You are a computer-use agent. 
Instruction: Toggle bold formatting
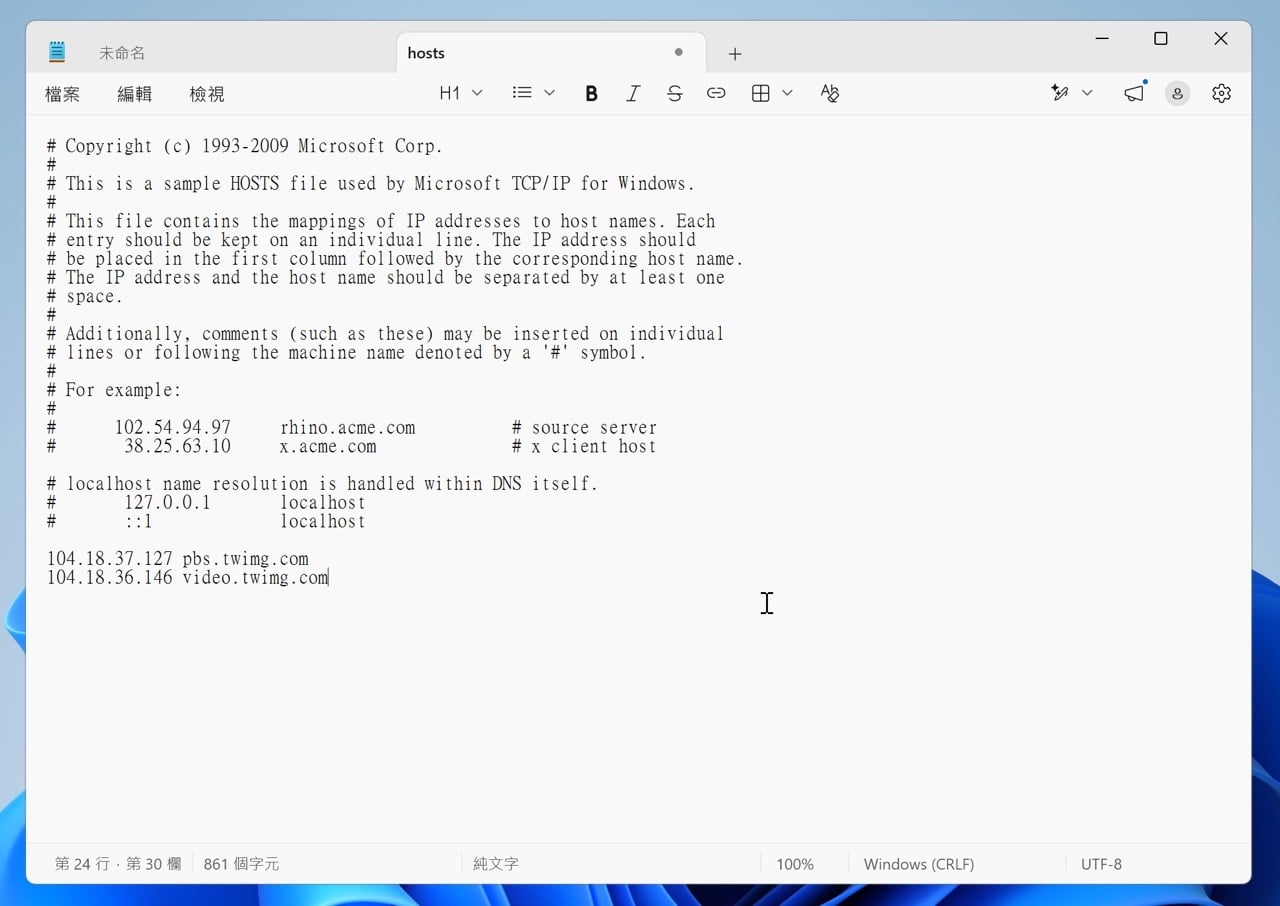coord(592,93)
